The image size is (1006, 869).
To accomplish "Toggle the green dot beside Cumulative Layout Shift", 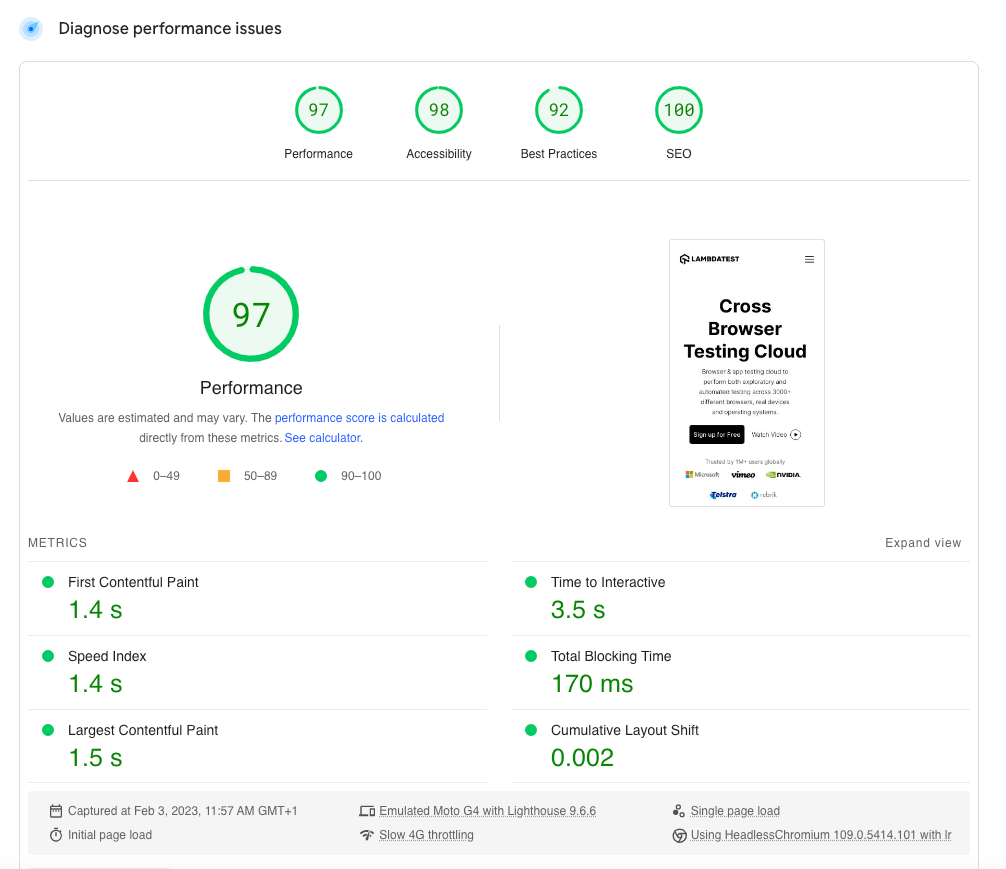I will click(x=530, y=730).
